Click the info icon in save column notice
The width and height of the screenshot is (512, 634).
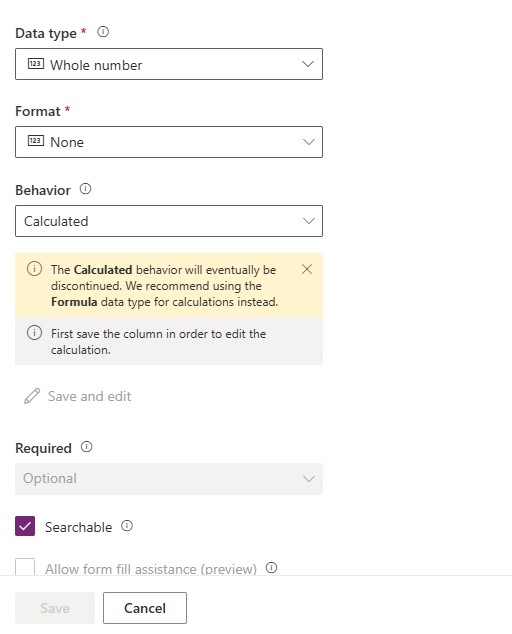click(x=34, y=333)
